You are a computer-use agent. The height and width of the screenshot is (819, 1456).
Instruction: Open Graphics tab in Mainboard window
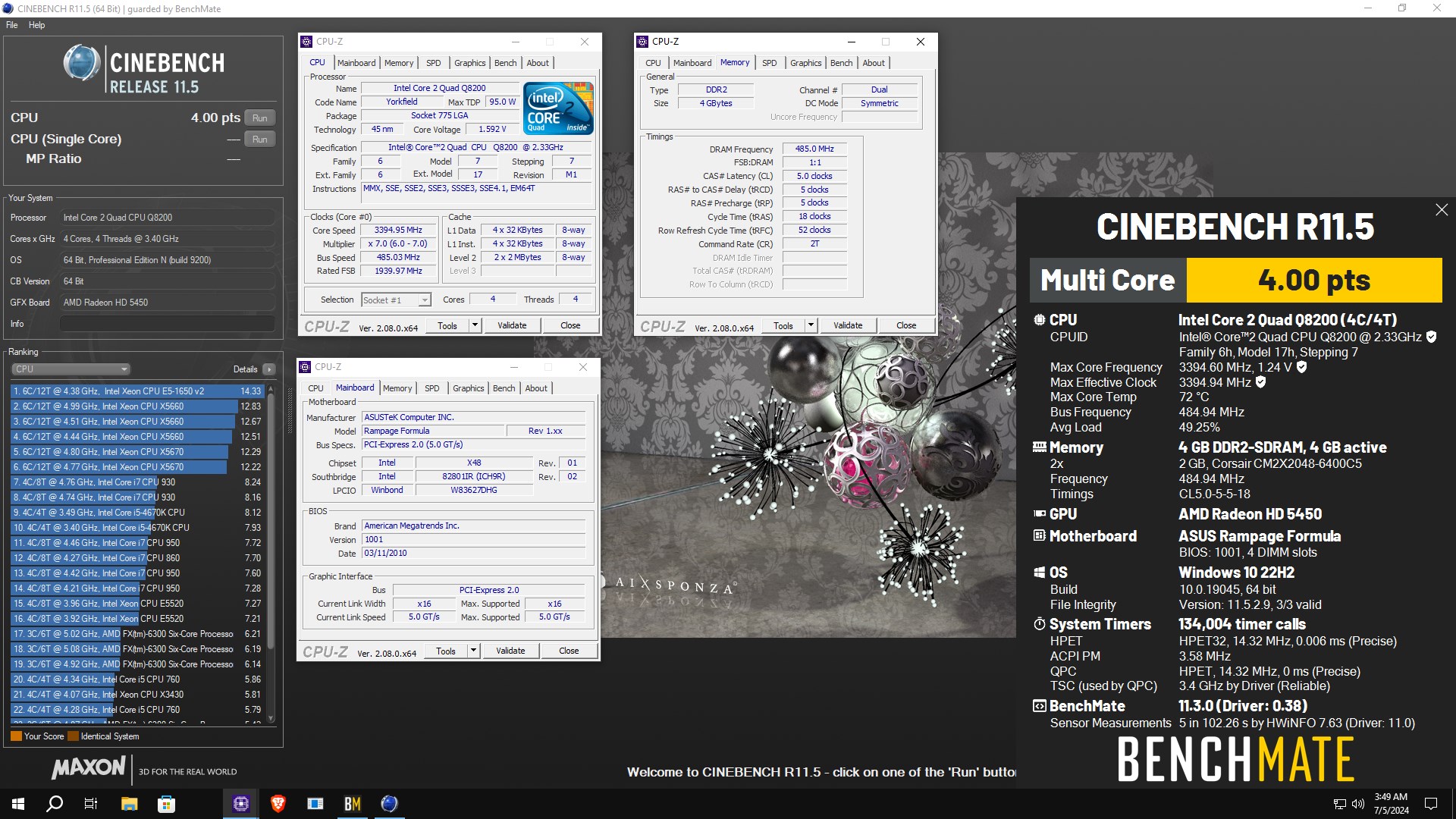tap(468, 388)
